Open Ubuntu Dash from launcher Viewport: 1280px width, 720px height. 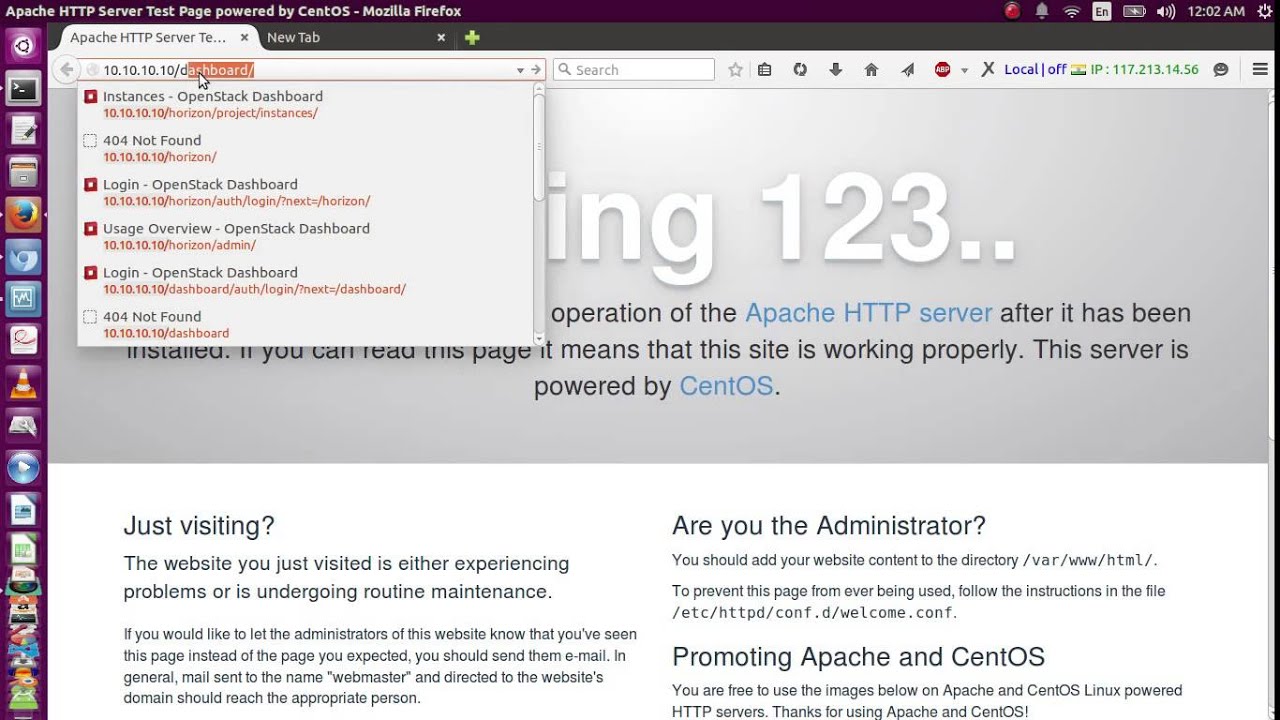coord(24,45)
